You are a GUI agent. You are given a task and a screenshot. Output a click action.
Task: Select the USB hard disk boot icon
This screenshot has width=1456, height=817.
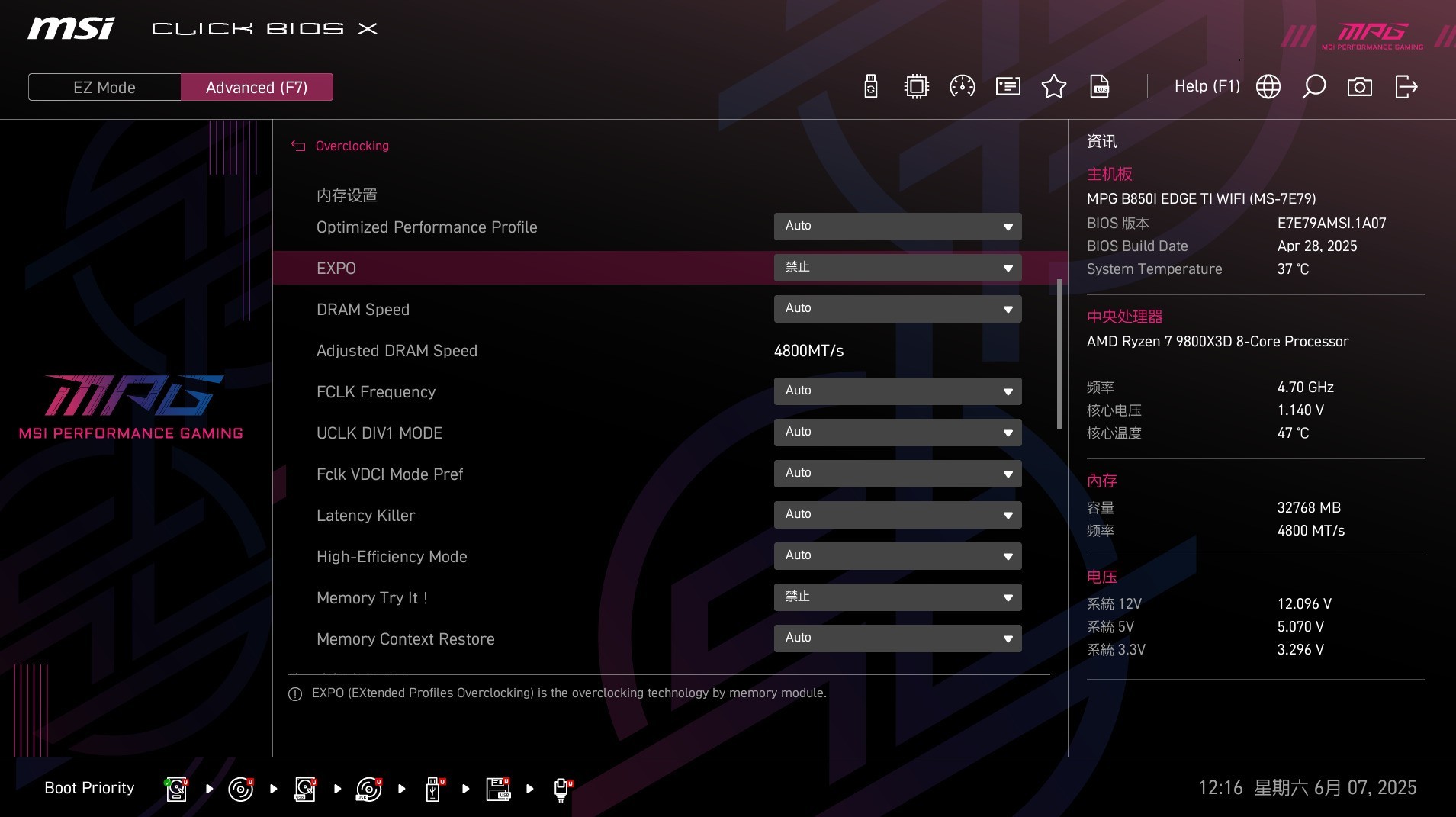pos(305,788)
